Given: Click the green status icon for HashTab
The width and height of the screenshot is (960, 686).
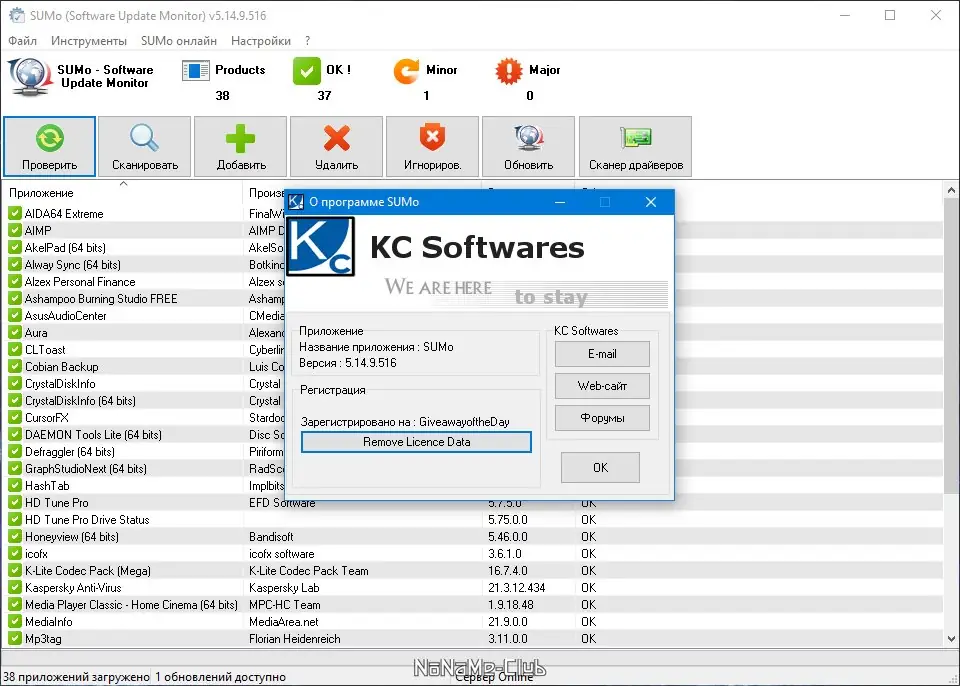Looking at the screenshot, I should point(15,486).
